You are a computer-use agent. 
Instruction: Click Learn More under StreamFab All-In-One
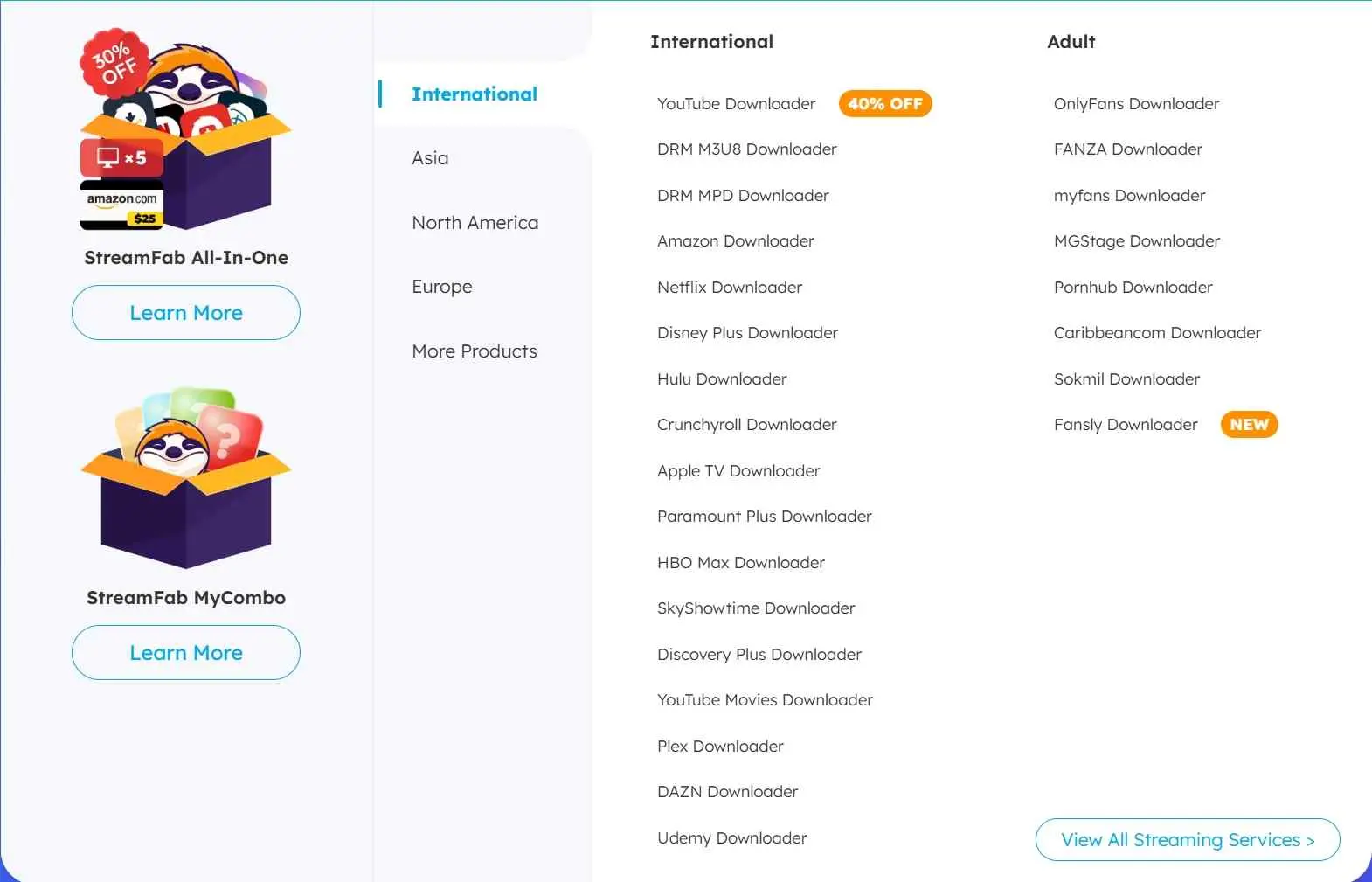coord(186,313)
